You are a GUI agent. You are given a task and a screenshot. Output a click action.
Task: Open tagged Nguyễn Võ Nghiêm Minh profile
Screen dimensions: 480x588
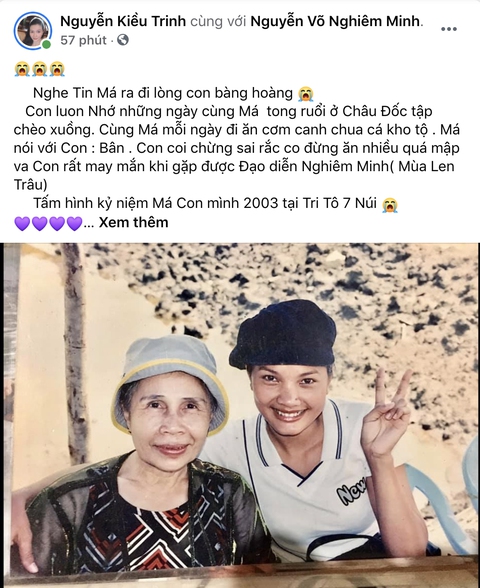click(x=335, y=21)
